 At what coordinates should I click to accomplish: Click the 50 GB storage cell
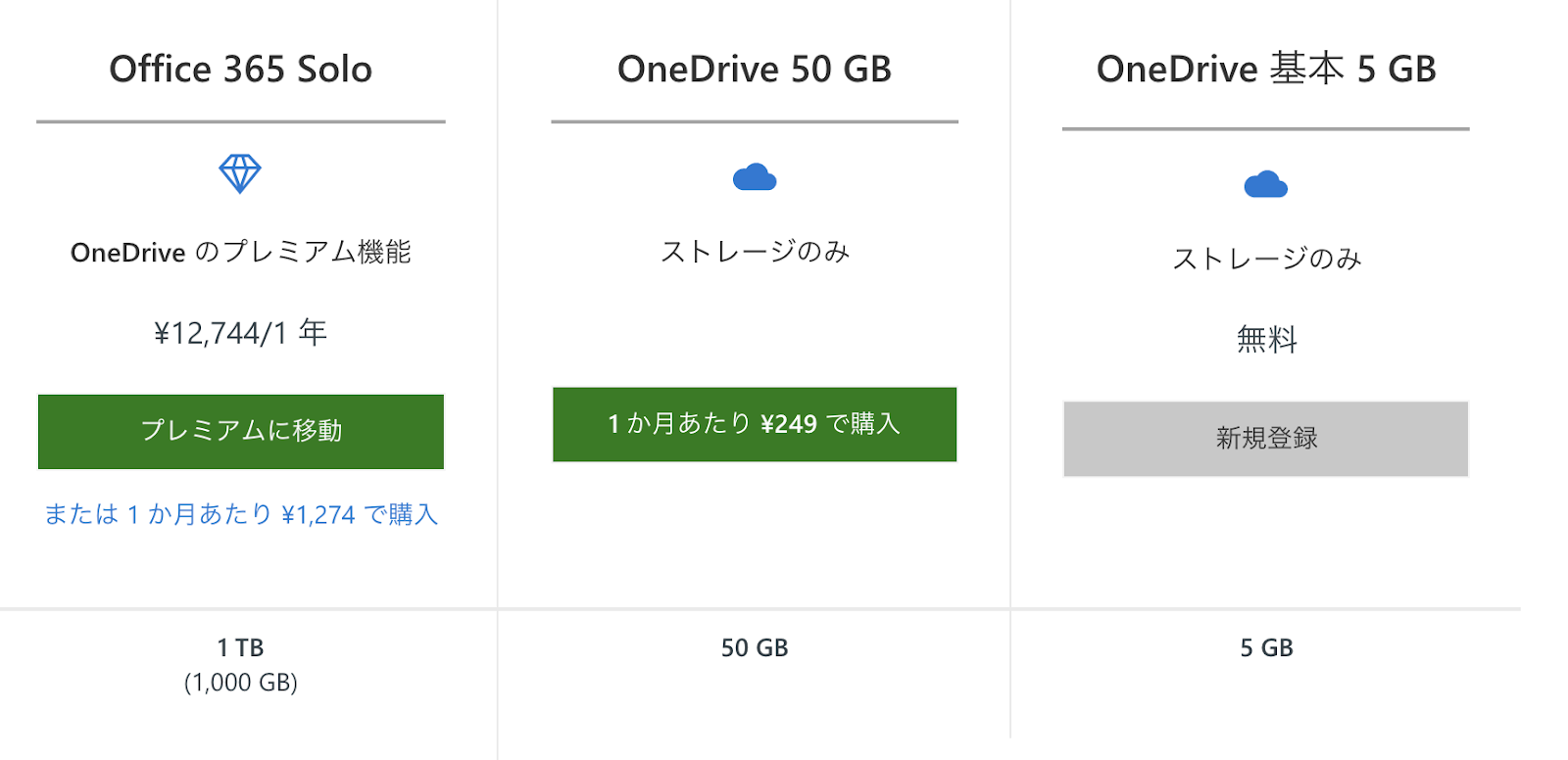pos(755,647)
